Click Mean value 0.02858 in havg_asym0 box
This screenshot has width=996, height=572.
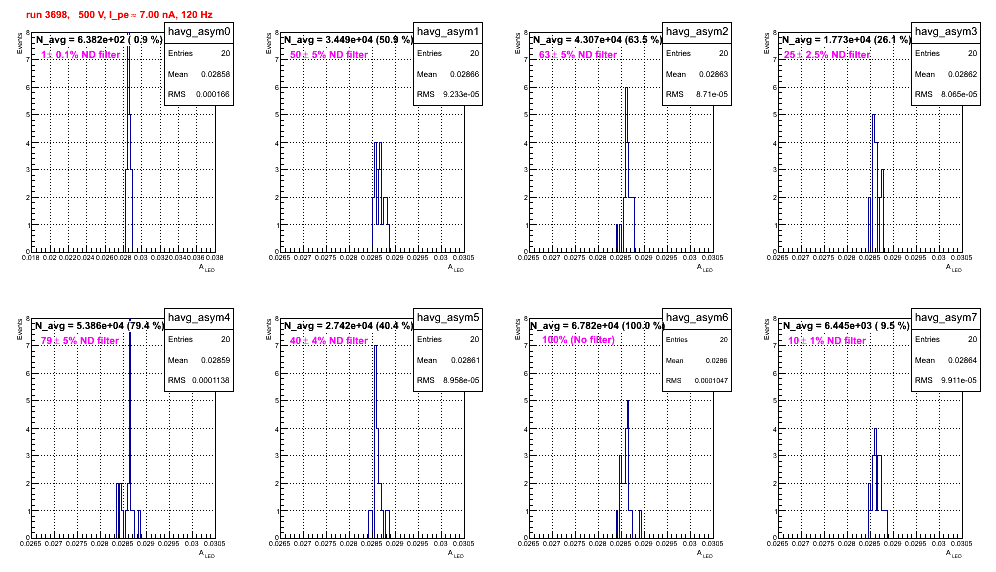tap(215, 74)
